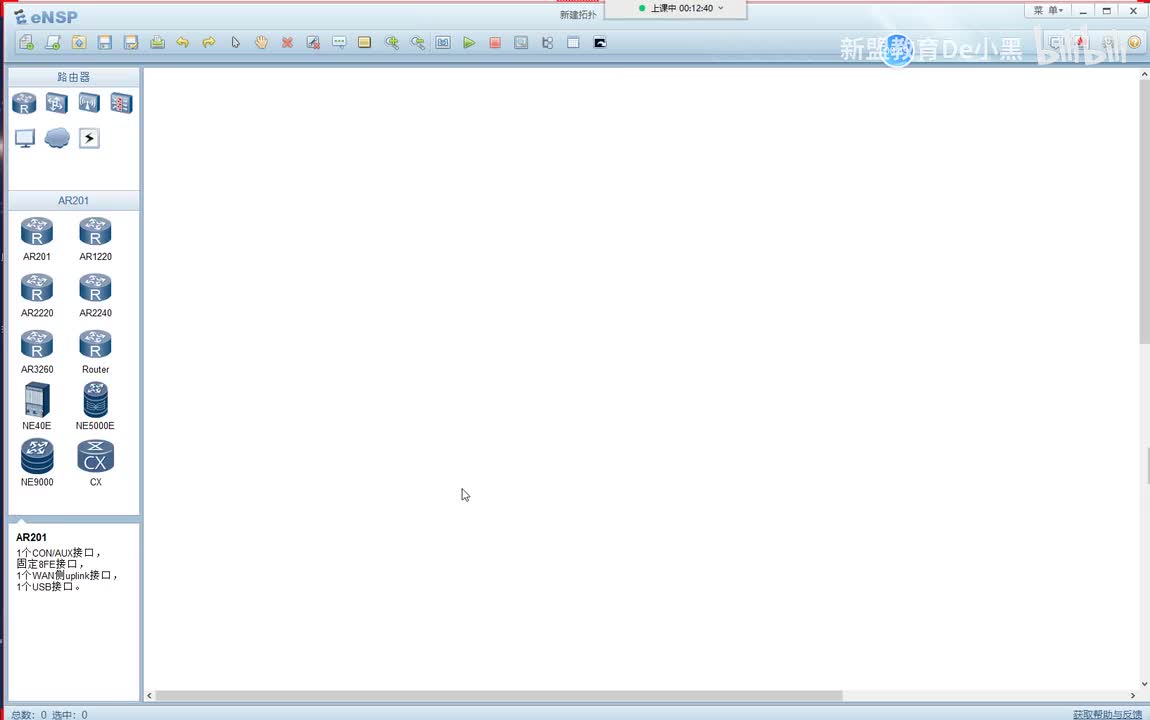The height and width of the screenshot is (720, 1150).
Task: Click the 新建拓扑 title text
Action: (x=578, y=15)
